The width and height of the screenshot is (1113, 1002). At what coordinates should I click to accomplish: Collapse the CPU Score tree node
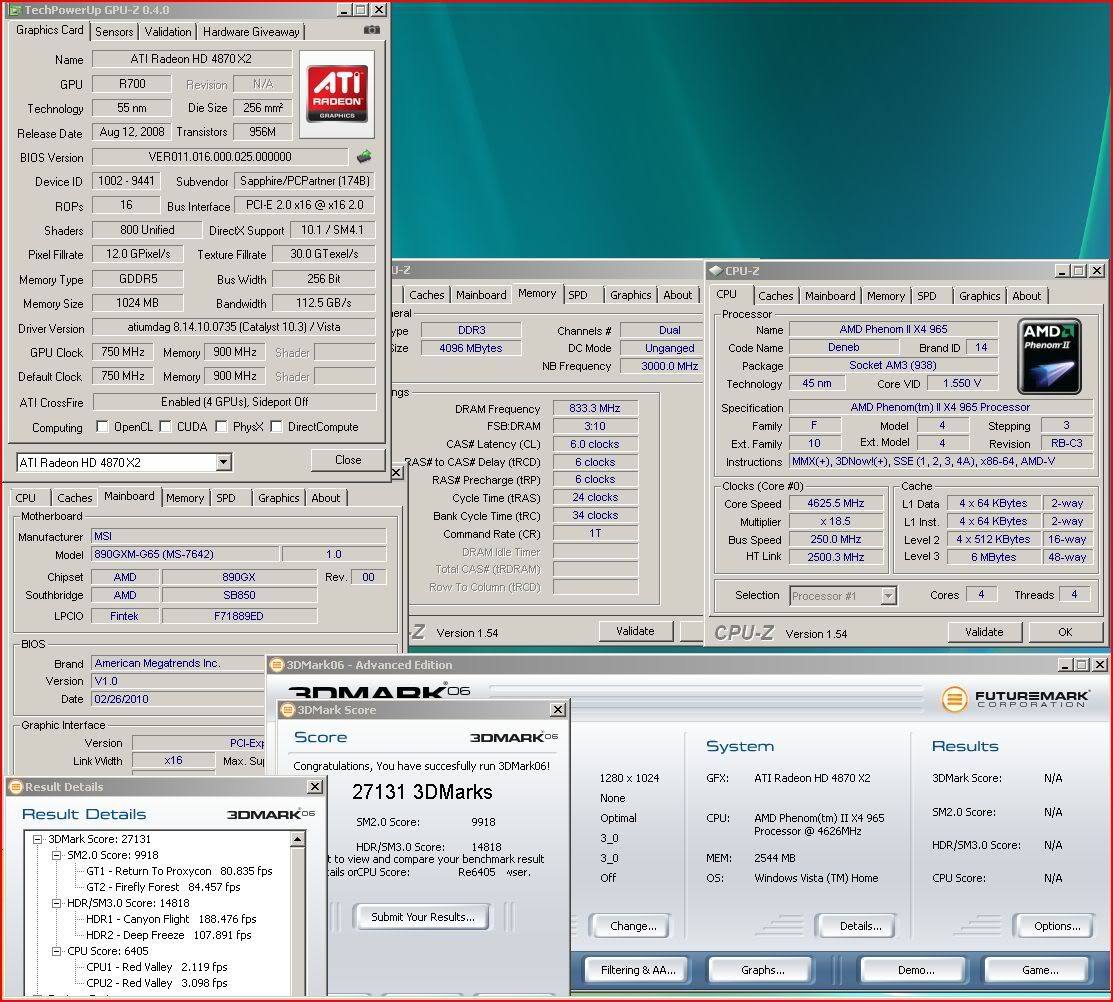coord(56,951)
